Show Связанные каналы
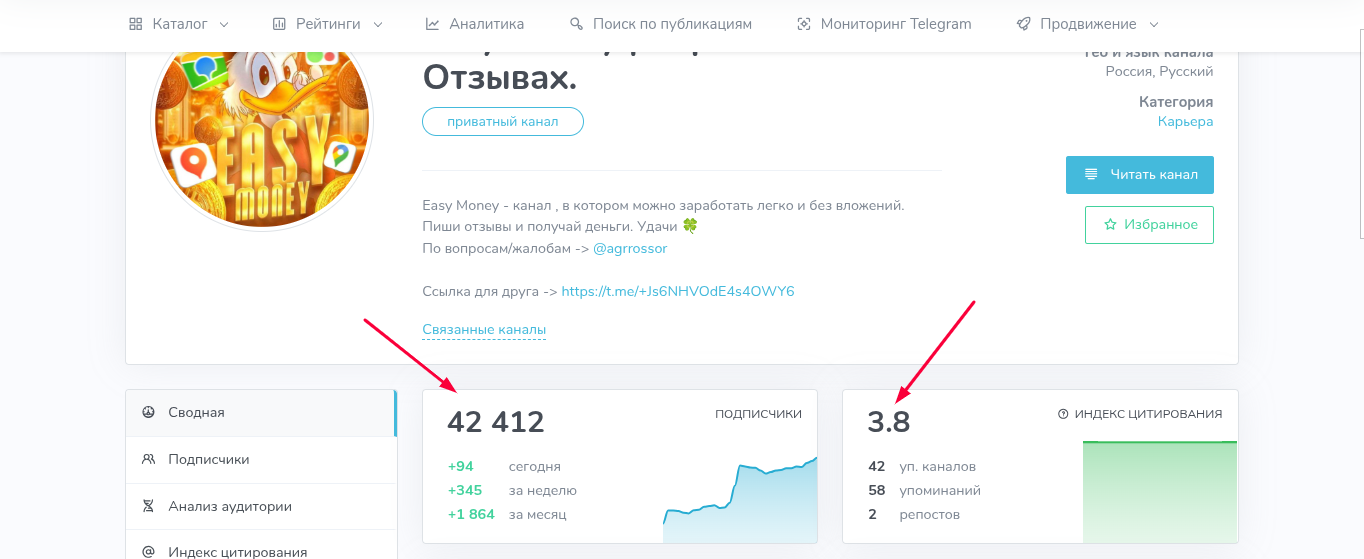This screenshot has height=559, width=1364. [484, 329]
